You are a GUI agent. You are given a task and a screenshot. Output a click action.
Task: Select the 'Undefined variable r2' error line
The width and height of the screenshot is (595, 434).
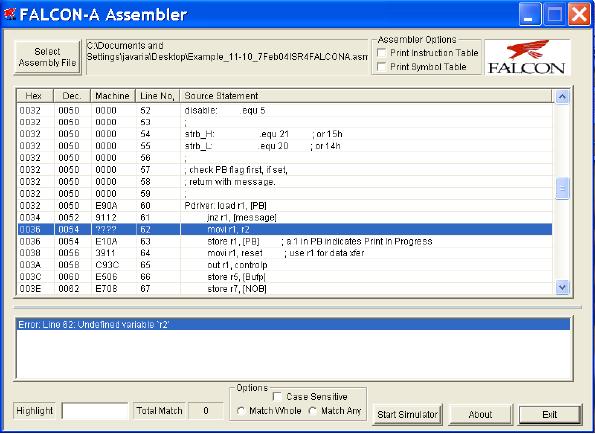tap(293, 325)
